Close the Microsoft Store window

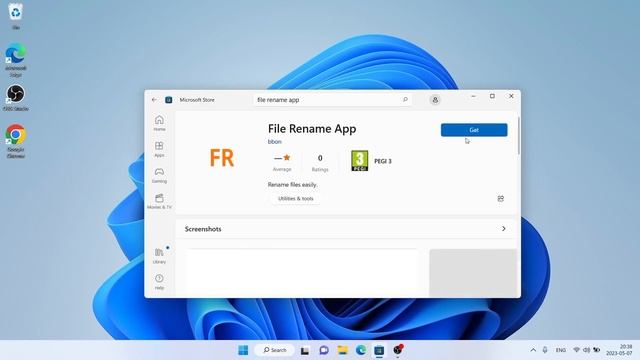pos(511,96)
